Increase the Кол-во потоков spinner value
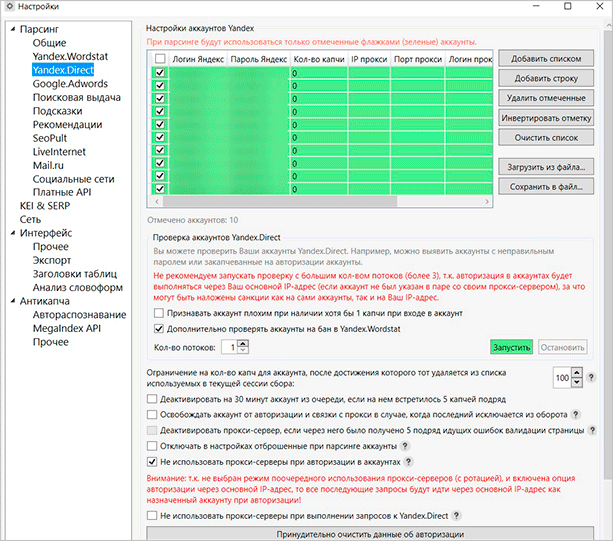This screenshot has height=541, width=613. (x=242, y=343)
